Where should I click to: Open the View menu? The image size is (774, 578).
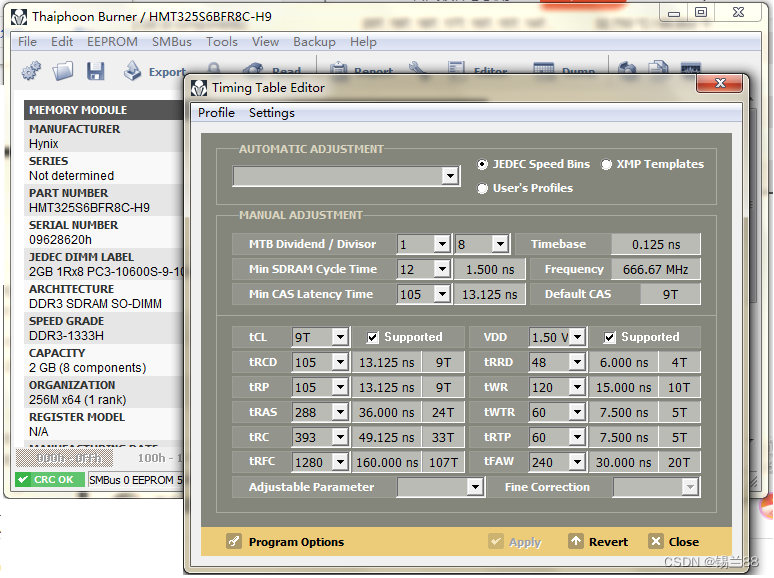click(265, 42)
